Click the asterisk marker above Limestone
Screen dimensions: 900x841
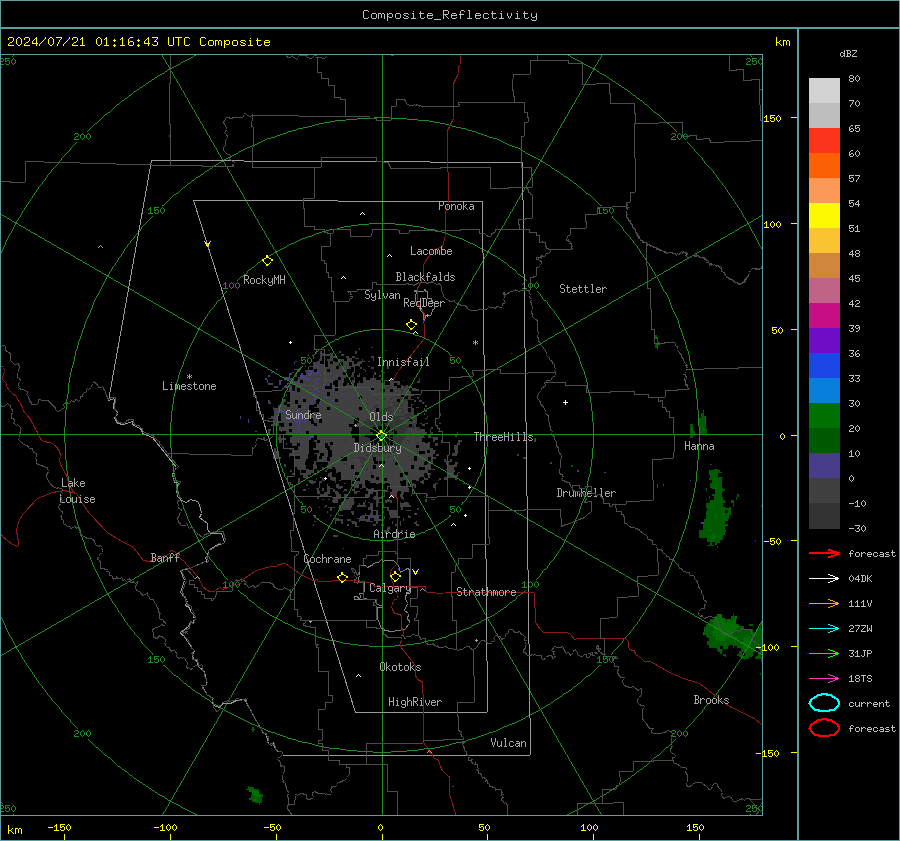[189, 377]
